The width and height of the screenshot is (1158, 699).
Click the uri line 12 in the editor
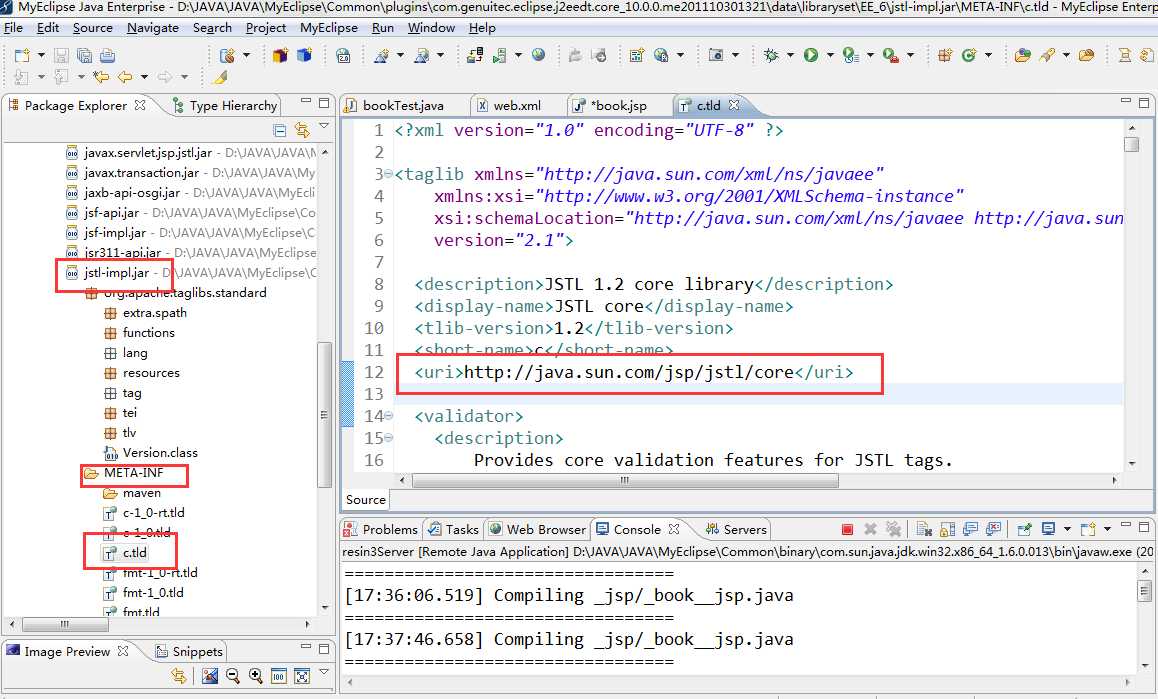click(634, 372)
